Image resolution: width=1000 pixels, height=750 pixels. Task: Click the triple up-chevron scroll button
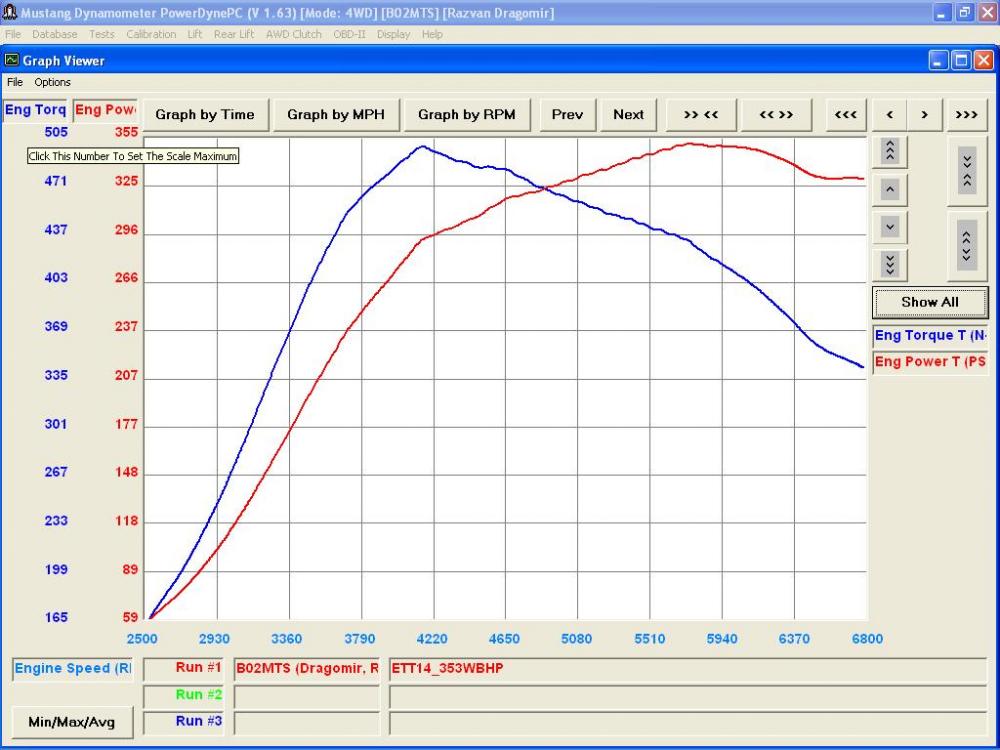tap(890, 151)
